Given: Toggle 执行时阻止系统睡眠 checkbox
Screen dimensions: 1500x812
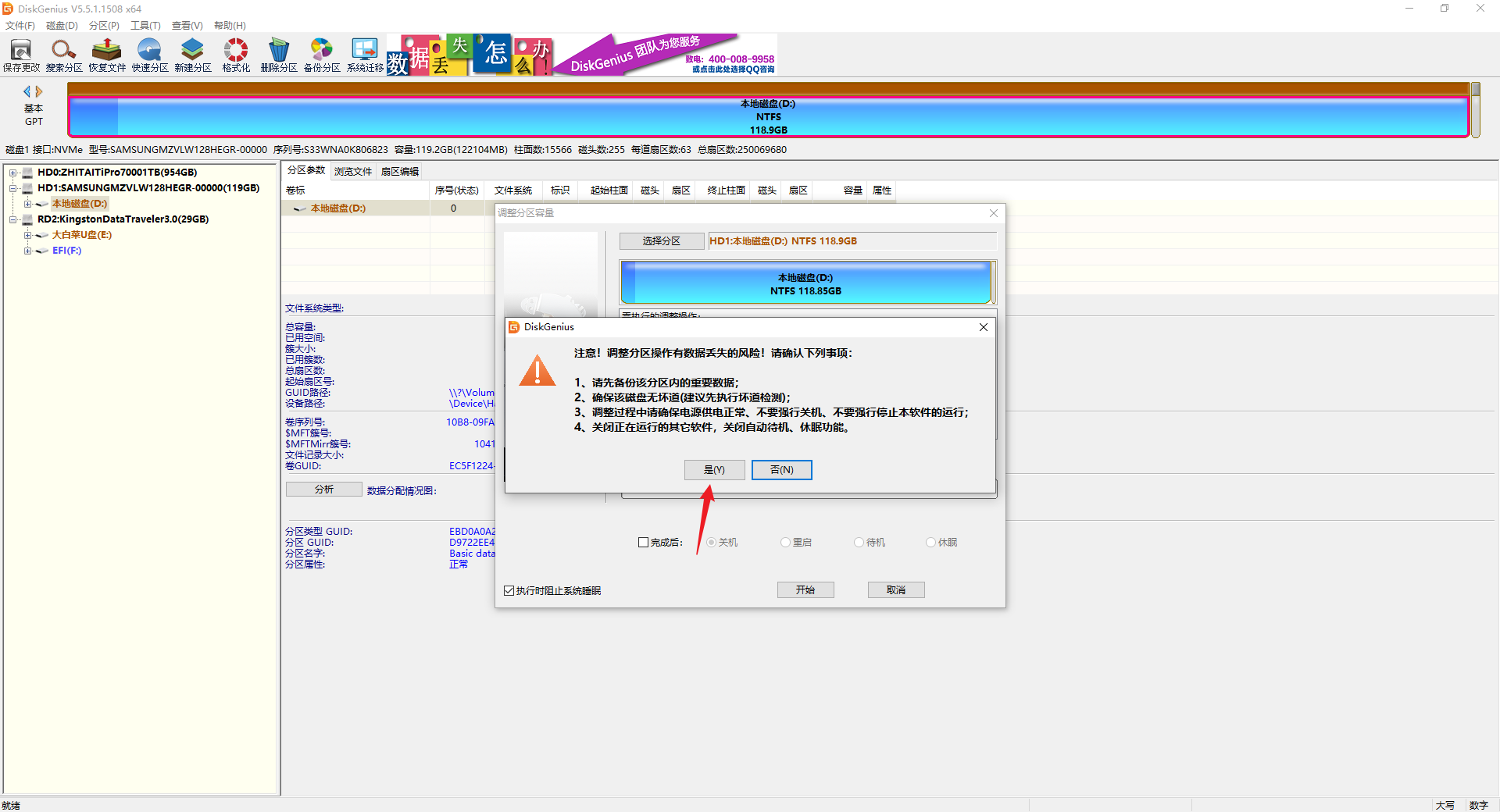Looking at the screenshot, I should (x=509, y=591).
